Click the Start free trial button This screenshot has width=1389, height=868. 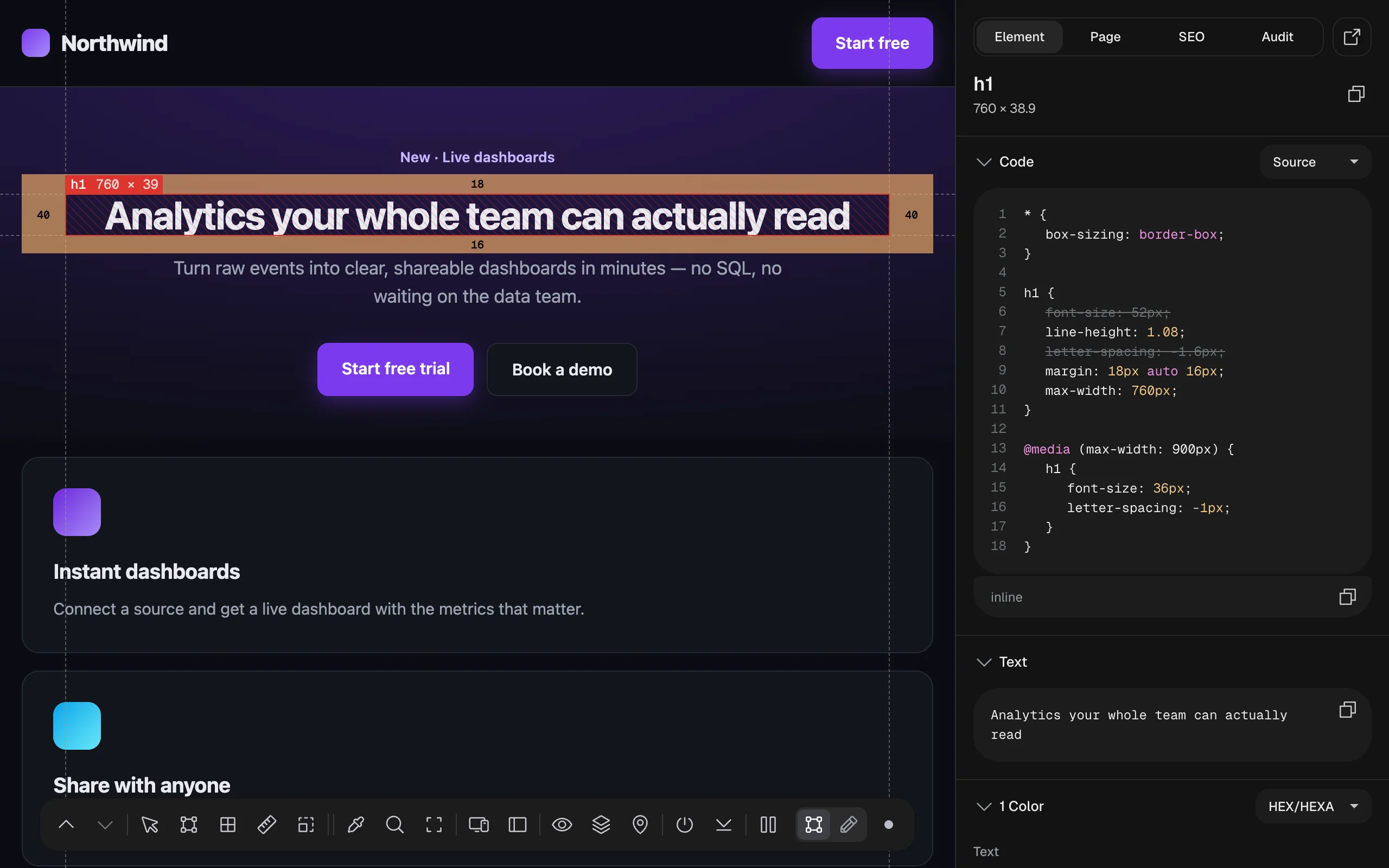(x=396, y=369)
